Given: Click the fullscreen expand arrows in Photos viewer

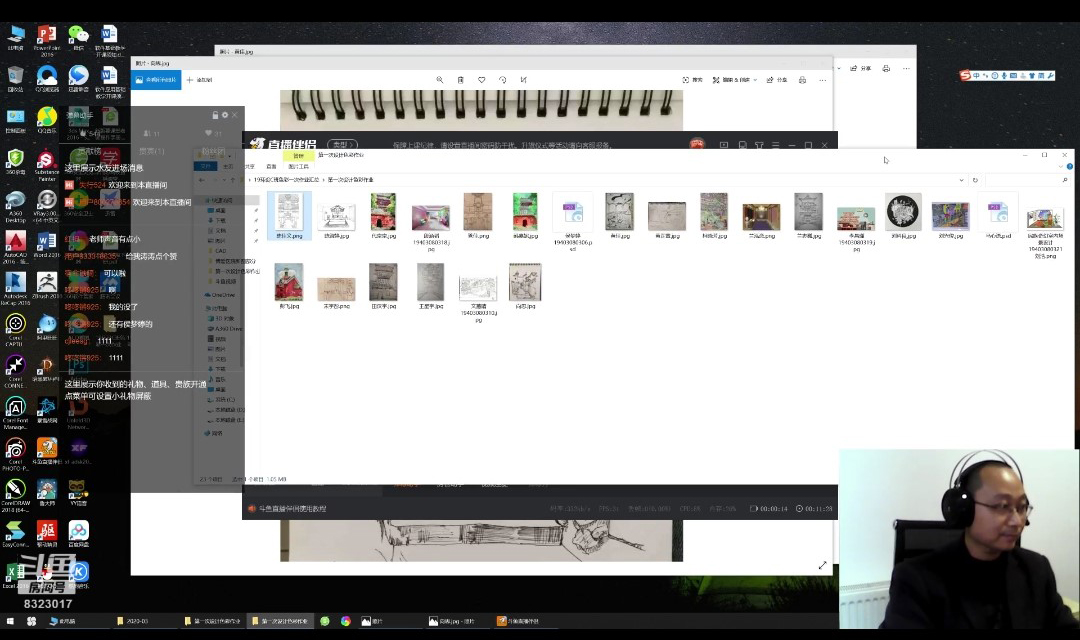Looking at the screenshot, I should 823,565.
